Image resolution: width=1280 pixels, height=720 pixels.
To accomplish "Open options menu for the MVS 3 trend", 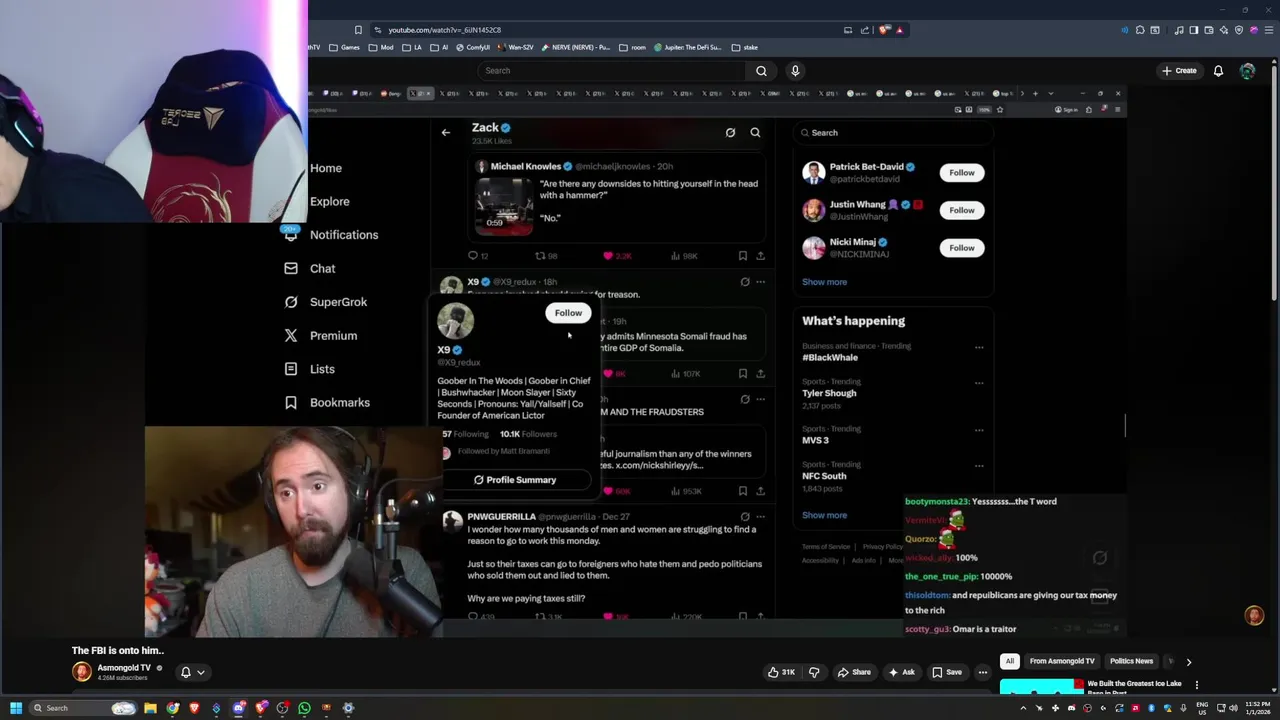I will 979,430.
